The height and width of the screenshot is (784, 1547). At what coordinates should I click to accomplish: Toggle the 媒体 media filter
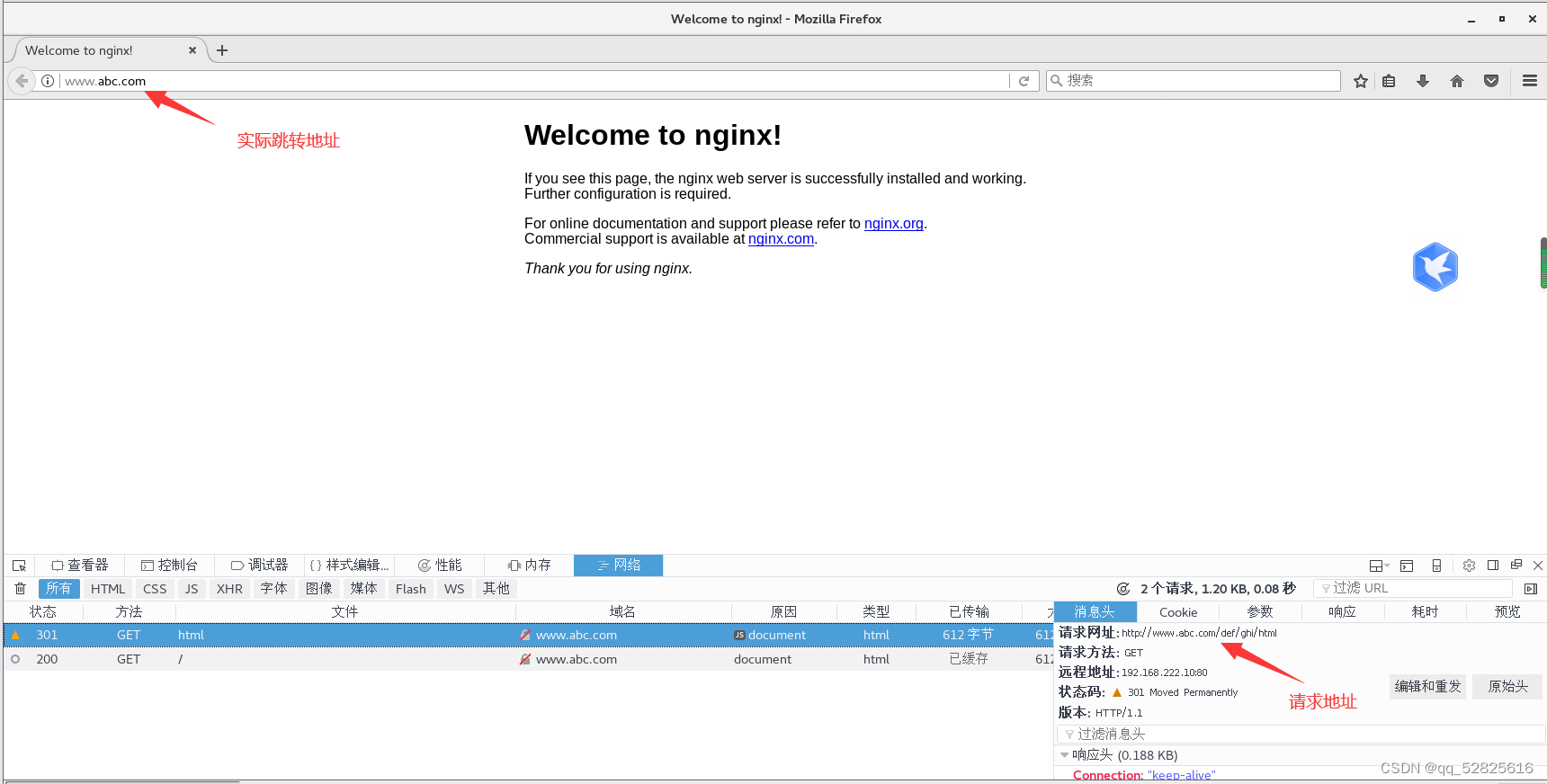364,589
